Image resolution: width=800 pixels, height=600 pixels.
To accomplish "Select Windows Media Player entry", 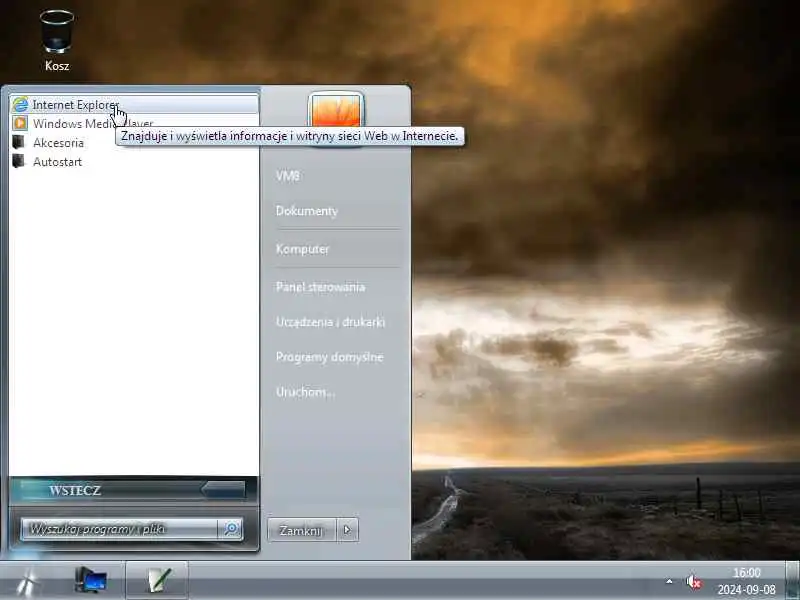I will point(134,123).
